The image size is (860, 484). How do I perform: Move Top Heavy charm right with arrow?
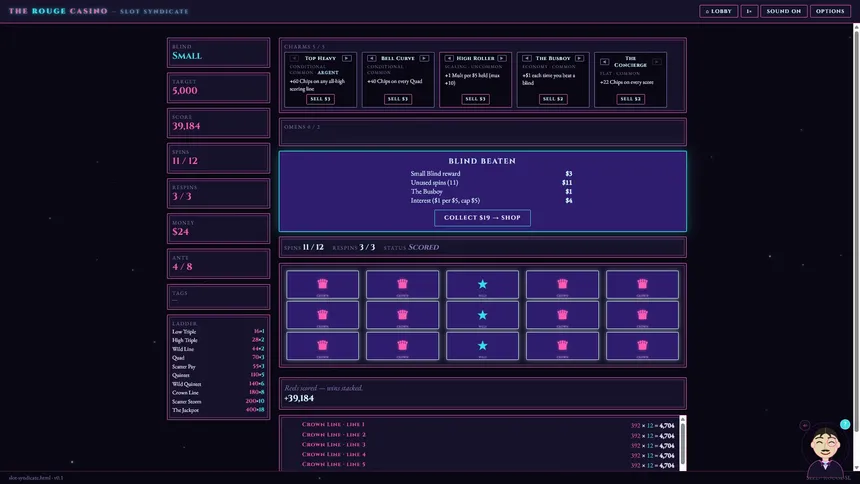coord(347,58)
